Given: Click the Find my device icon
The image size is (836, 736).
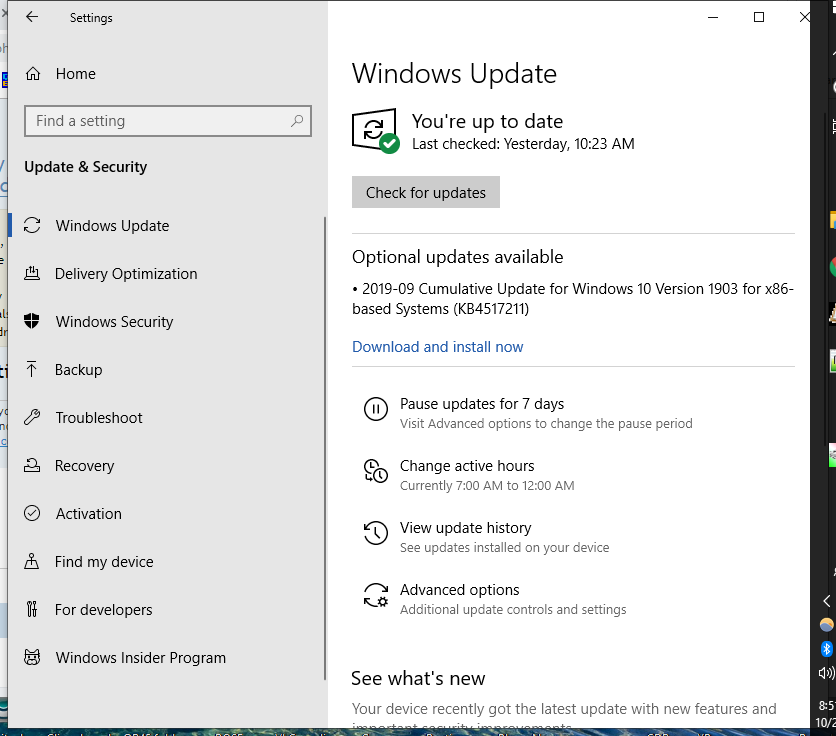Looking at the screenshot, I should (x=32, y=561).
